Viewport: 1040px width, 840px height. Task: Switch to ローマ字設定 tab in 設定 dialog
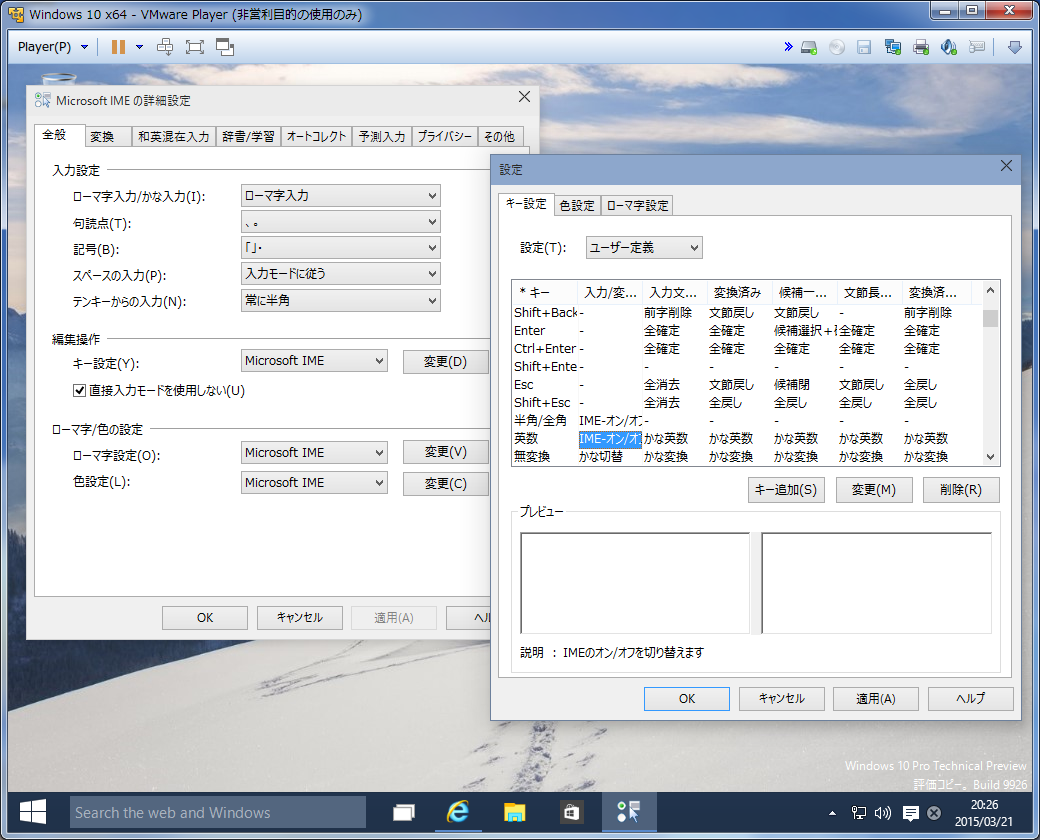(x=637, y=206)
